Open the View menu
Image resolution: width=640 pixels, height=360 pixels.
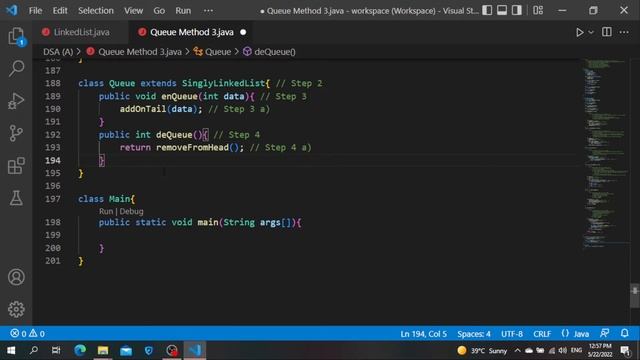click(133, 11)
